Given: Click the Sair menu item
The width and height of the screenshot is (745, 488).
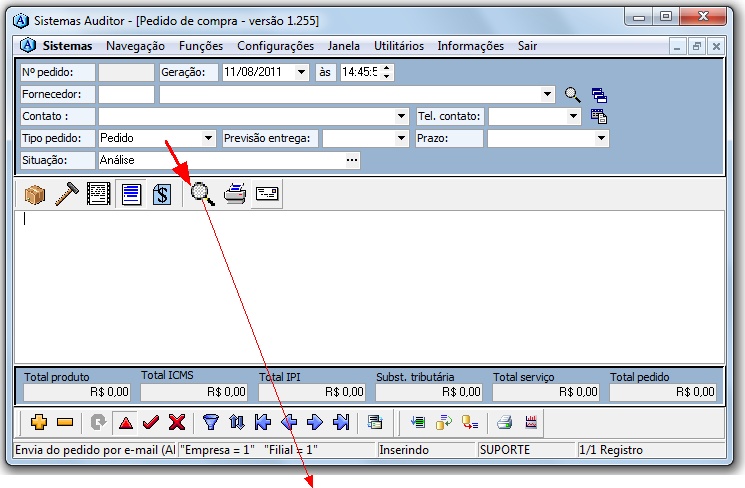Looking at the screenshot, I should 527,46.
